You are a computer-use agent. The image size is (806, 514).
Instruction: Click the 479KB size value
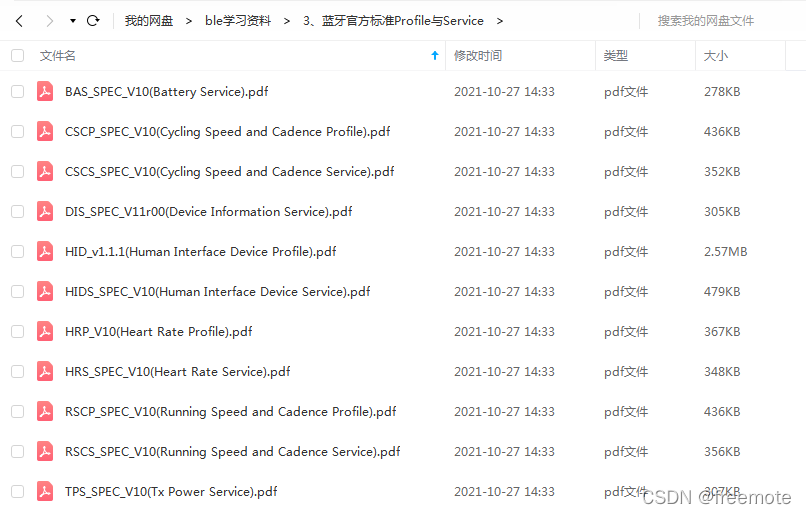[722, 292]
